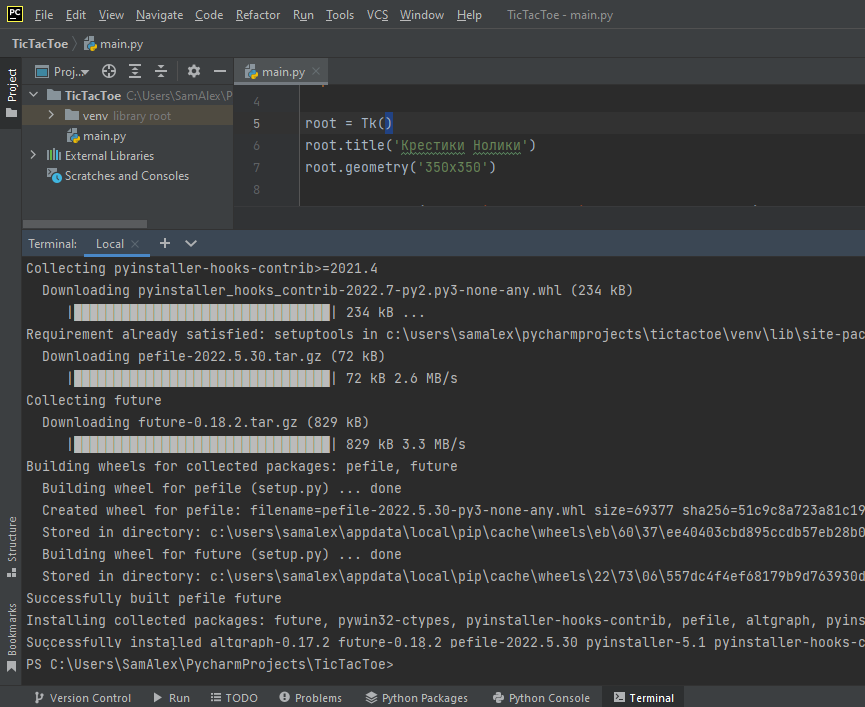This screenshot has width=865, height=707.
Task: Click the 72 kB download progress bar
Action: tap(202, 378)
